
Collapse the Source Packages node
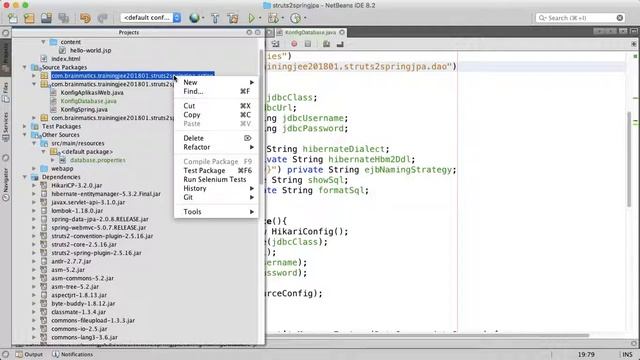(x=25, y=67)
